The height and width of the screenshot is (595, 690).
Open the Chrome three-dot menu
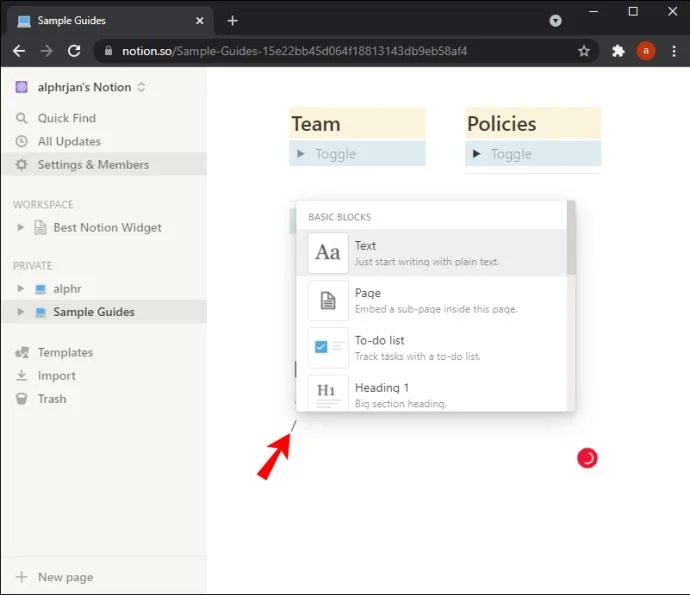tap(674, 51)
